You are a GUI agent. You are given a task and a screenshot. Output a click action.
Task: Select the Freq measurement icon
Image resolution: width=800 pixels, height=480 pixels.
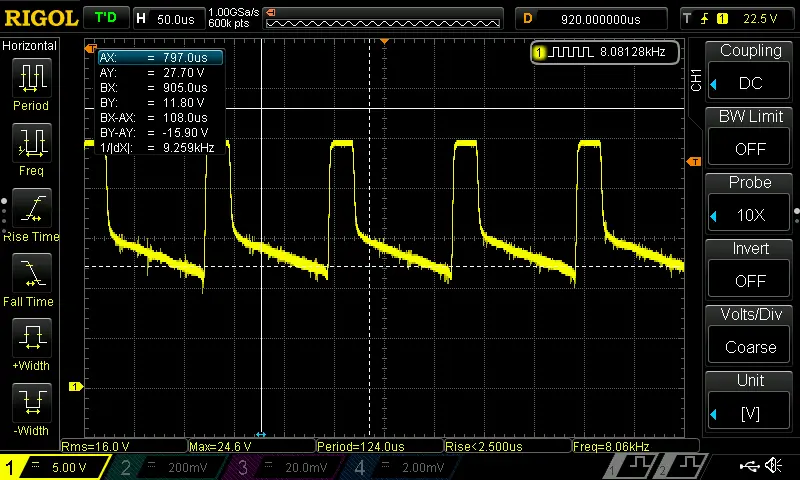point(32,143)
